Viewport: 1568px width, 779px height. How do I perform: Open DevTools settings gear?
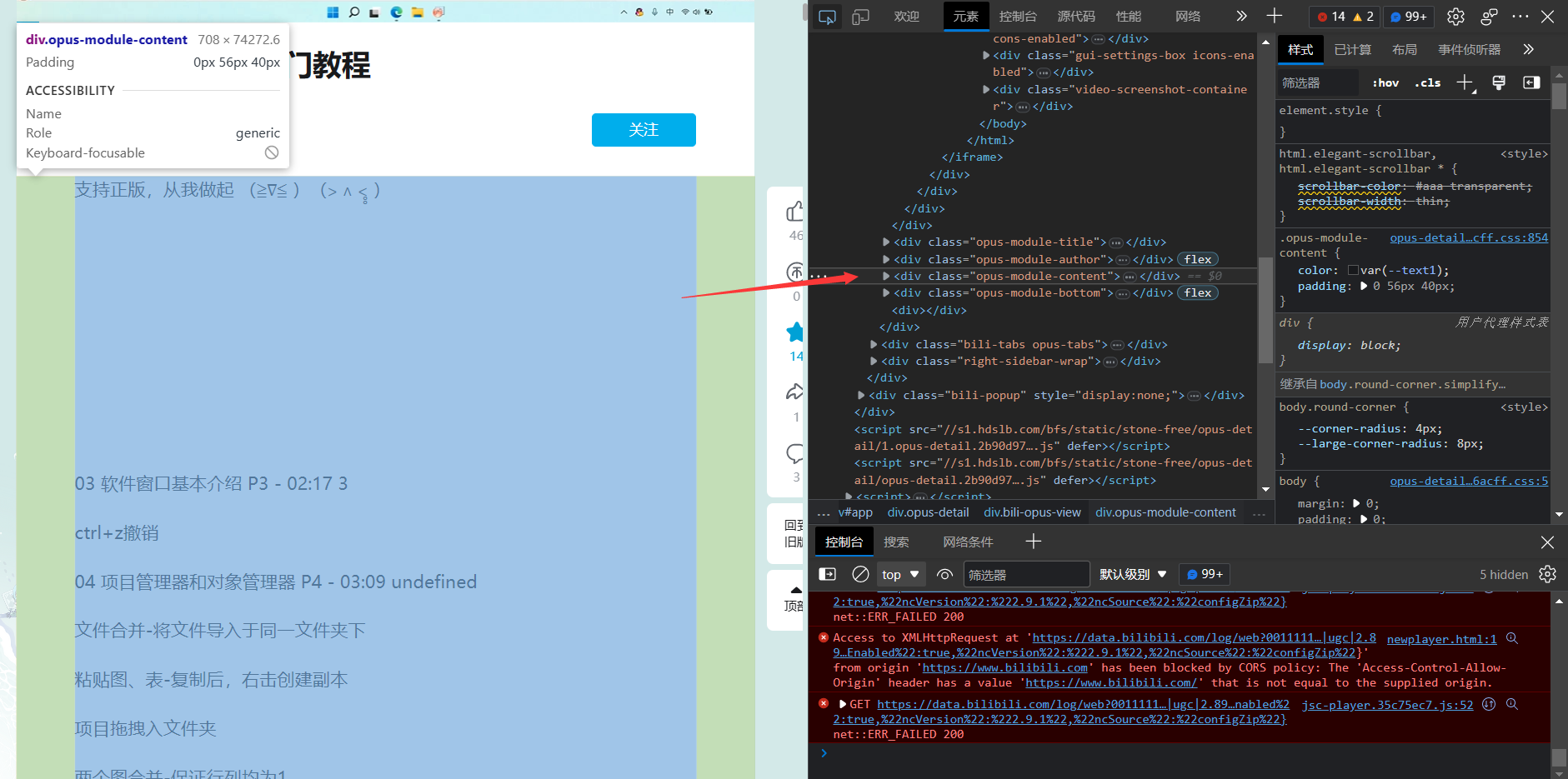pyautogui.click(x=1455, y=17)
